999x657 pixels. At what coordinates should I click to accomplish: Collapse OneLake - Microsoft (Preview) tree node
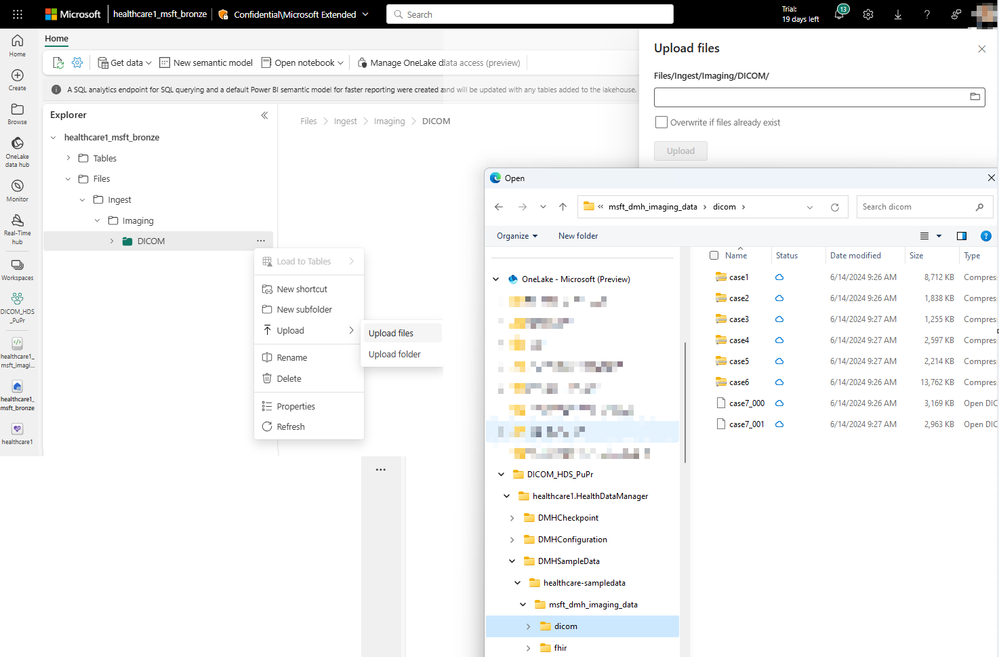pyautogui.click(x=496, y=279)
